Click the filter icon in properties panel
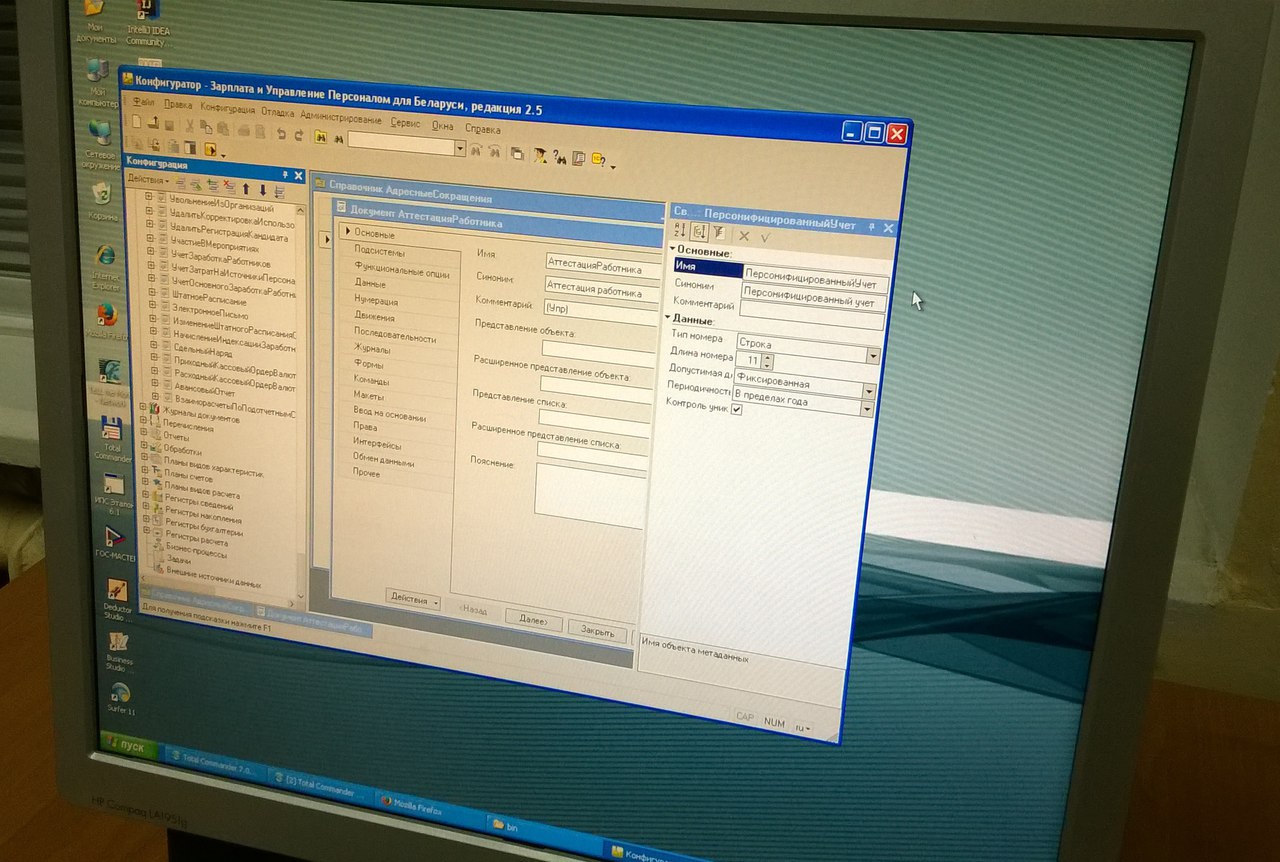The image size is (1280, 862). (718, 232)
